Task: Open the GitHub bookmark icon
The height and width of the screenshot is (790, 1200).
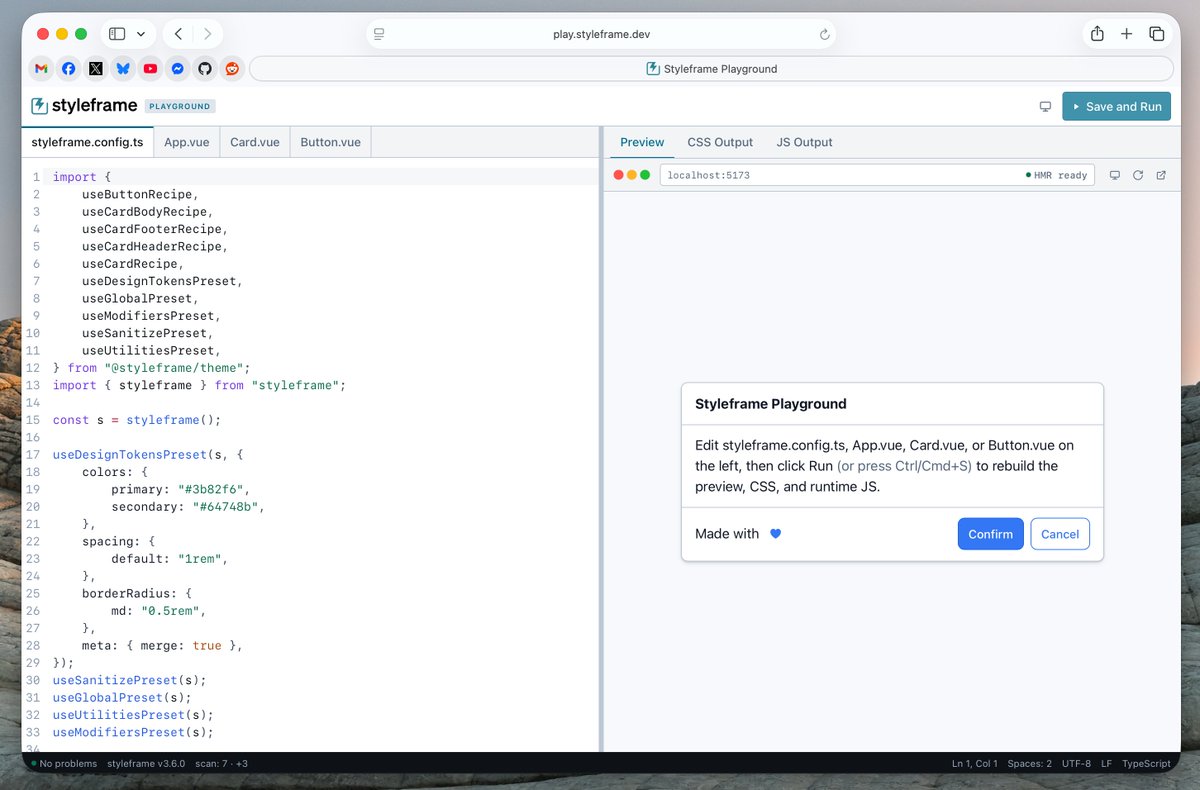Action: pos(204,69)
